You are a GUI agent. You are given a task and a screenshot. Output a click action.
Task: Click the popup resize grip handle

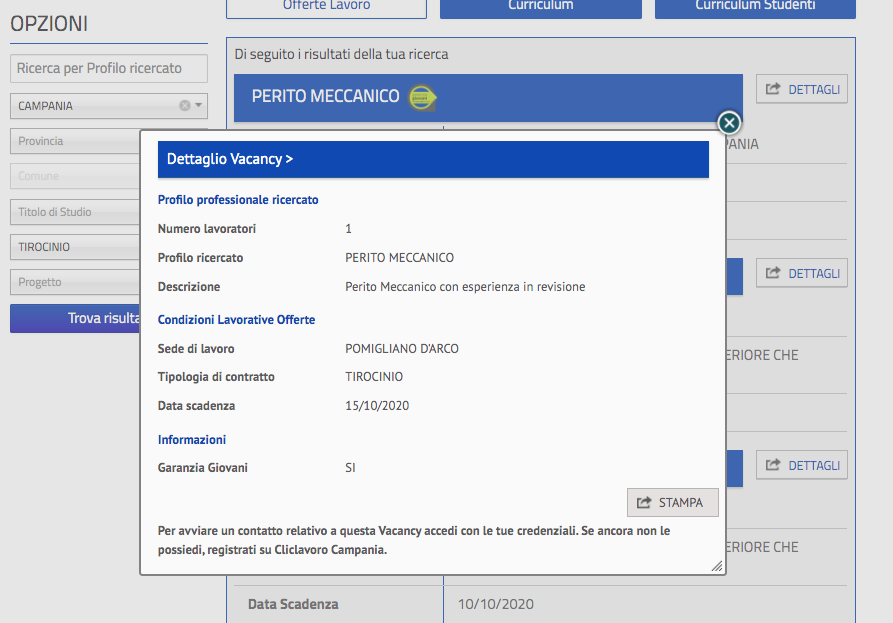coord(717,566)
